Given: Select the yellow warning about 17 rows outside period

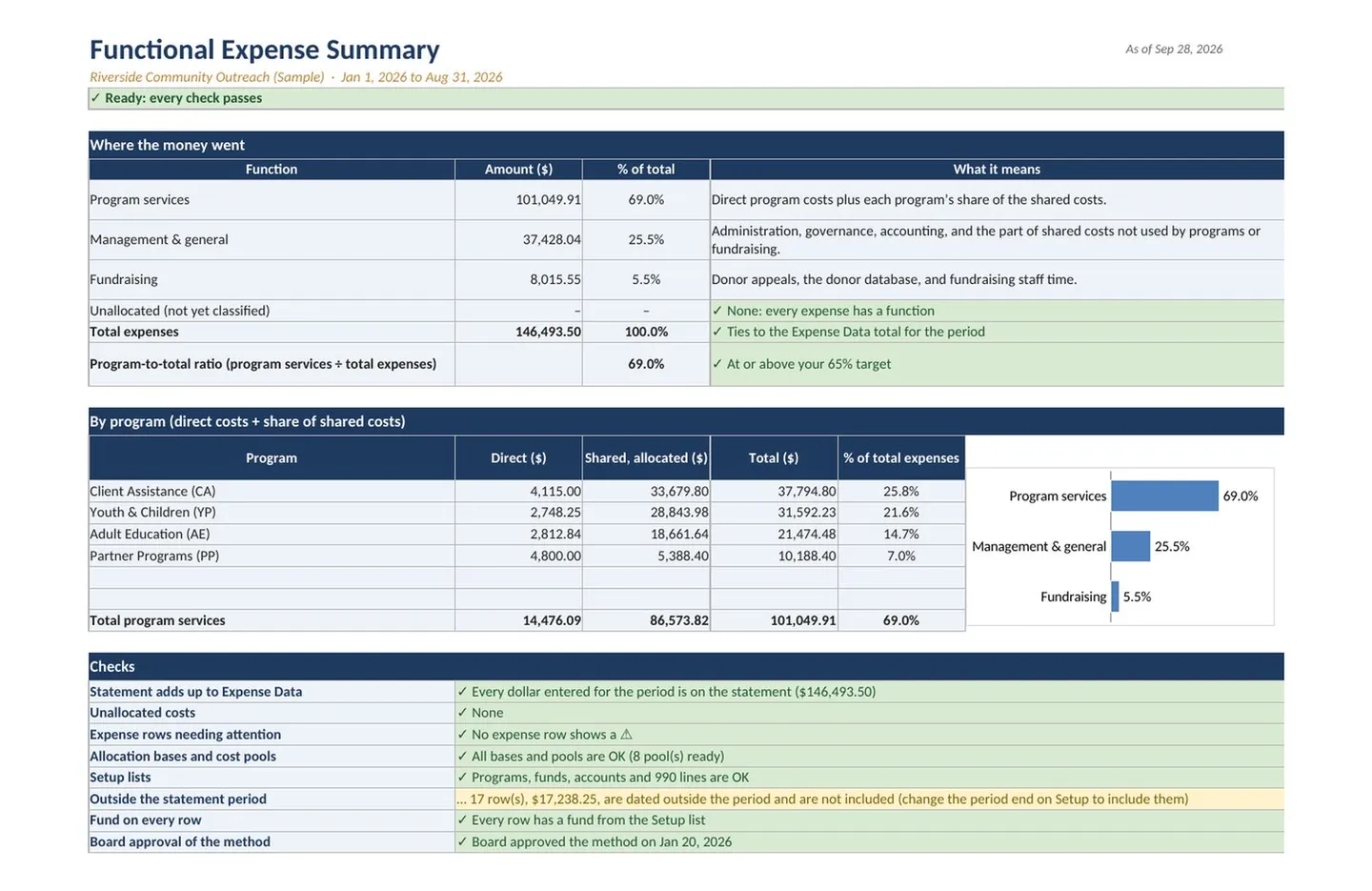Looking at the screenshot, I should [x=869, y=800].
